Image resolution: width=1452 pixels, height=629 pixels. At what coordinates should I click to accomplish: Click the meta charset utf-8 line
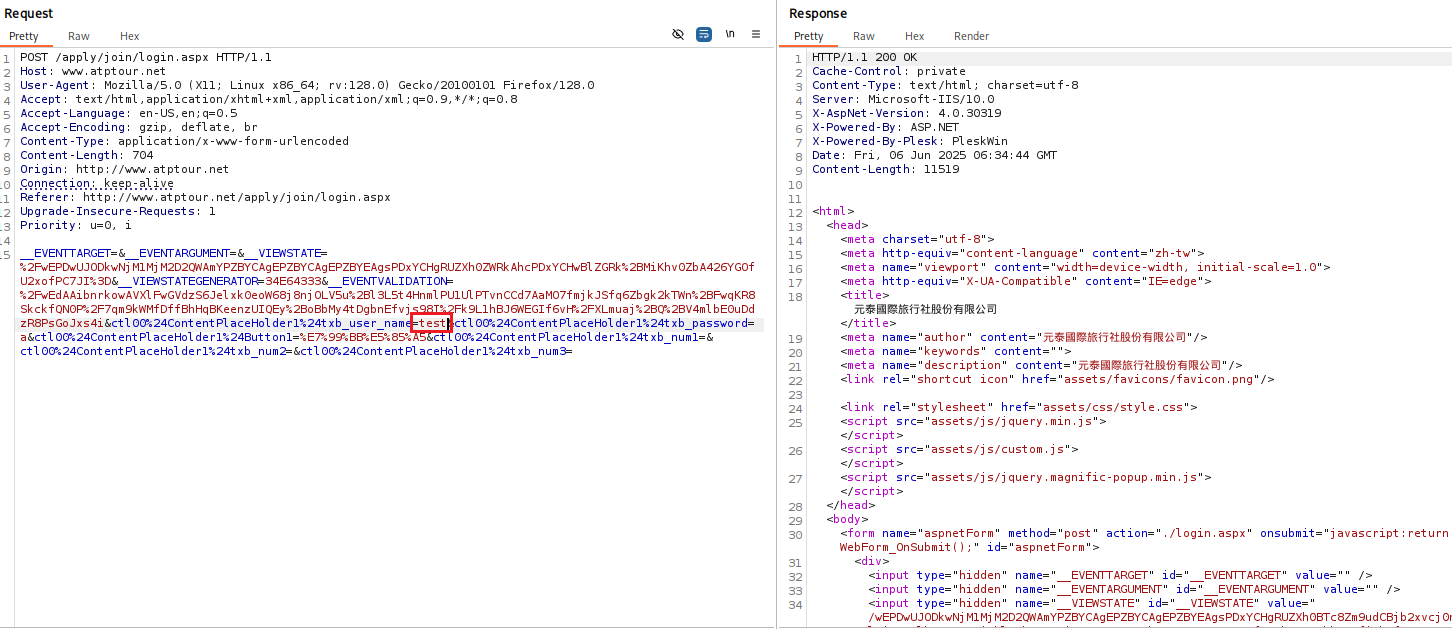(x=917, y=239)
